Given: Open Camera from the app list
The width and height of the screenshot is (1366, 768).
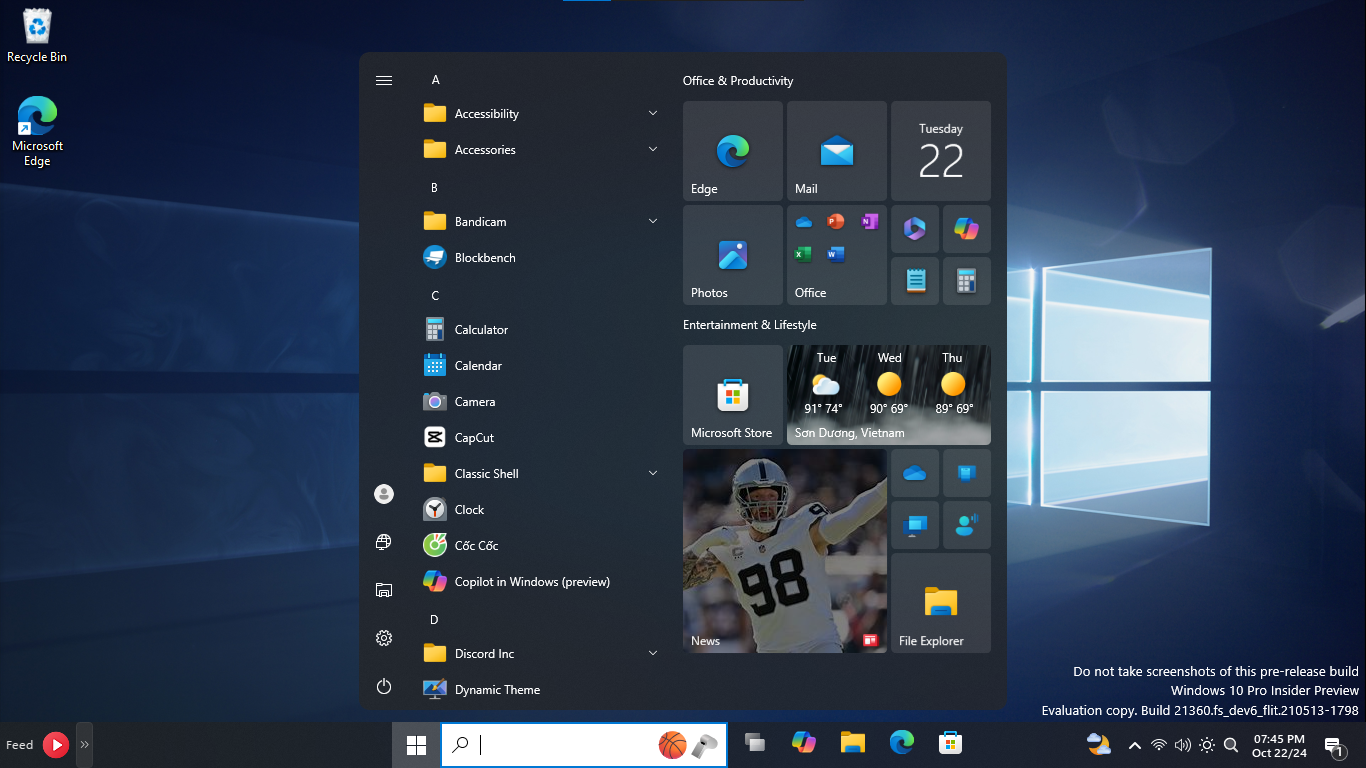Looking at the screenshot, I should pos(542,401).
